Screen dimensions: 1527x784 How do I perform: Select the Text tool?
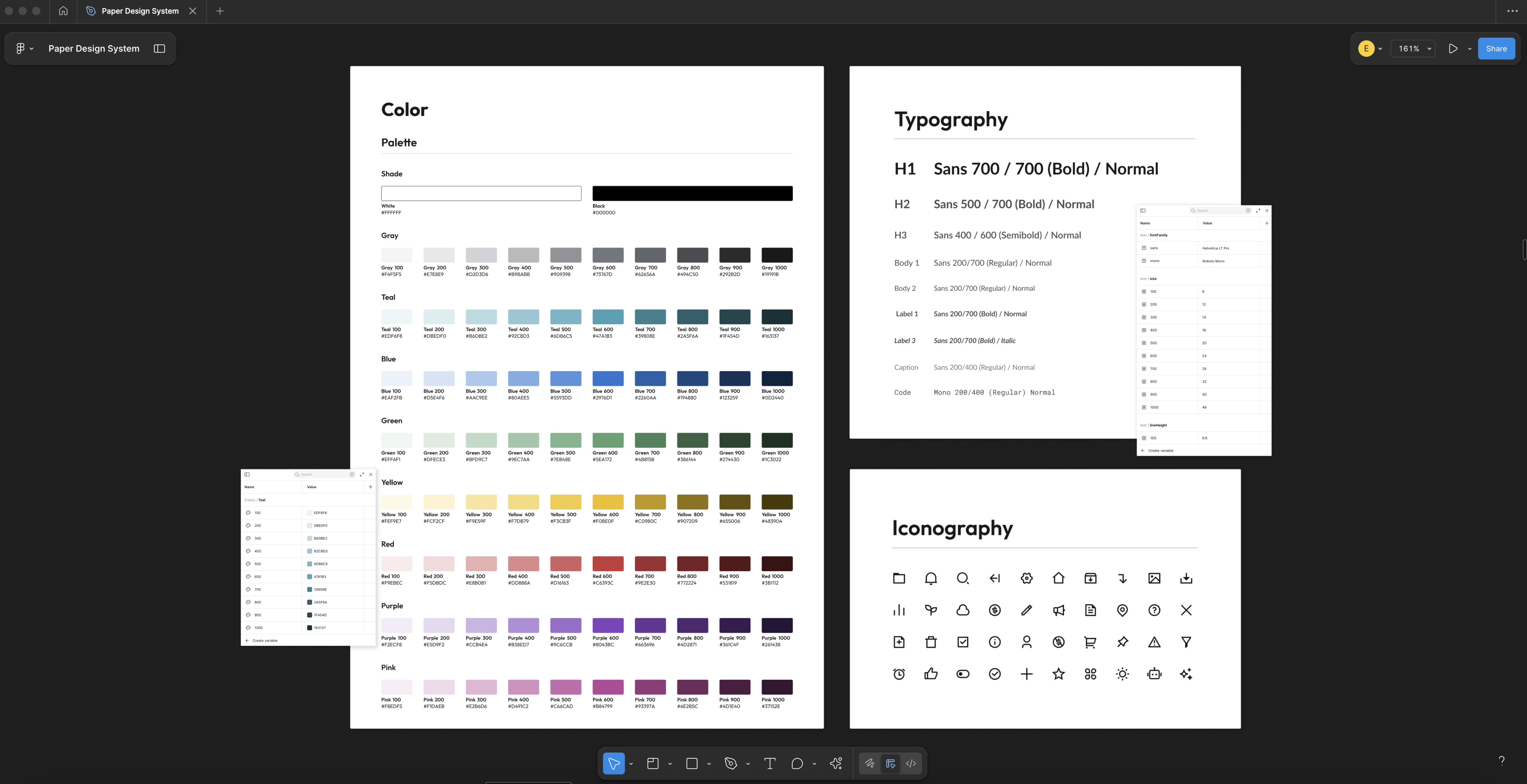[769, 763]
